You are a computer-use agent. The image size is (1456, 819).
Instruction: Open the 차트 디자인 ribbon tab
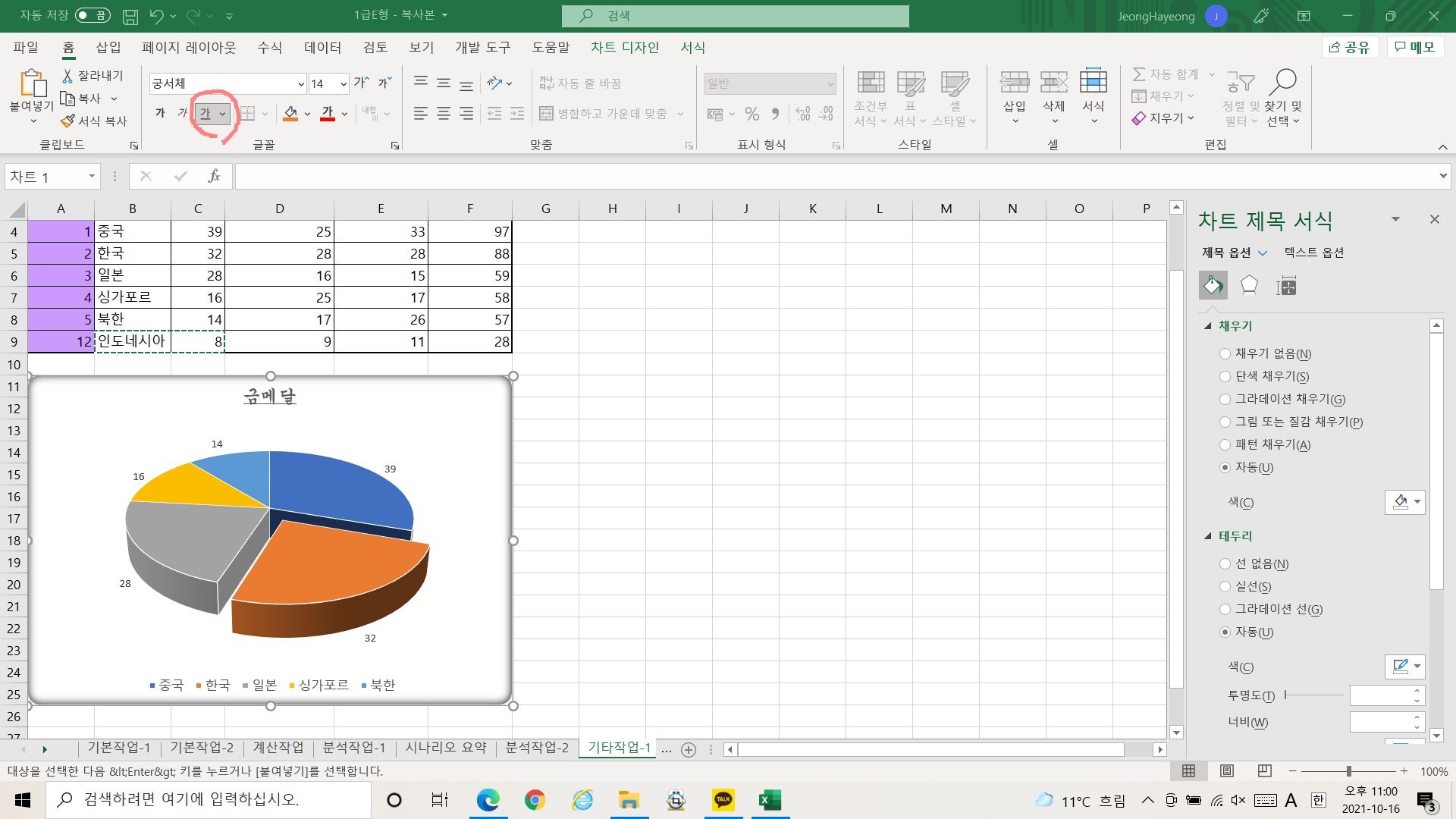click(x=625, y=47)
